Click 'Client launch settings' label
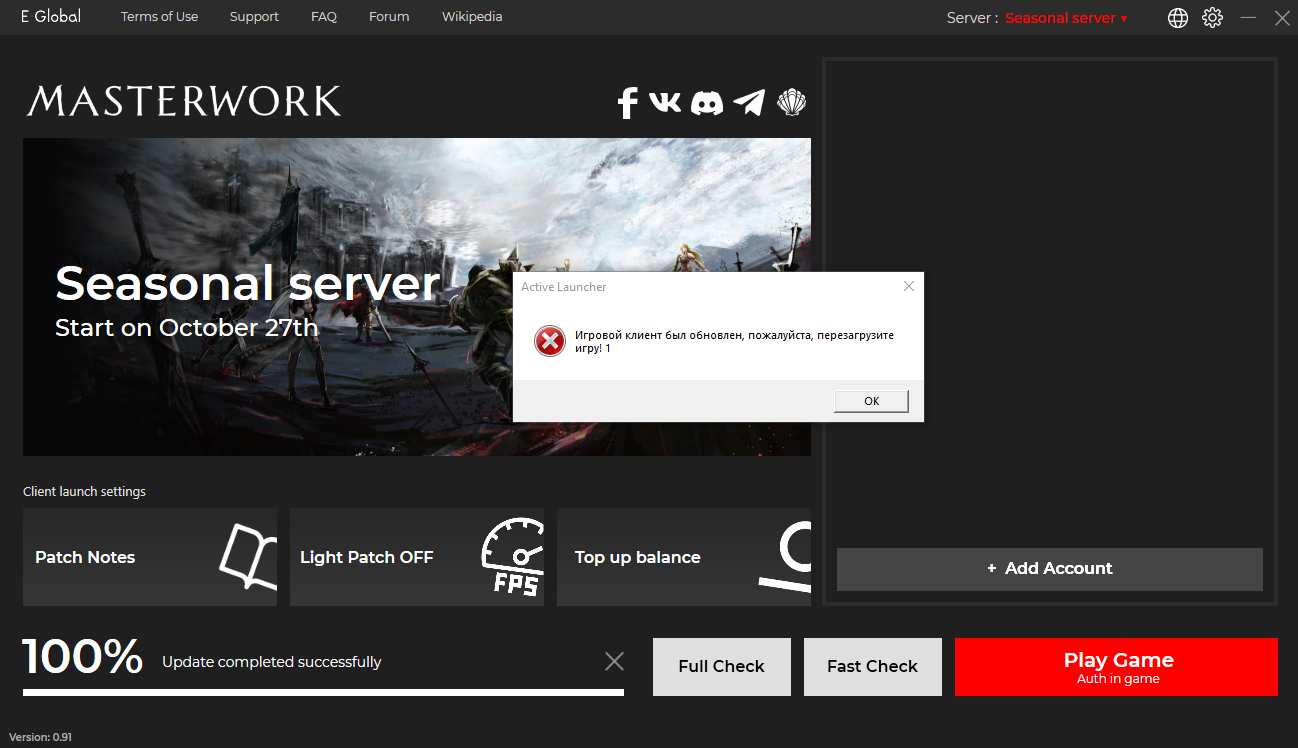The image size is (1298, 748). pyautogui.click(x=84, y=492)
